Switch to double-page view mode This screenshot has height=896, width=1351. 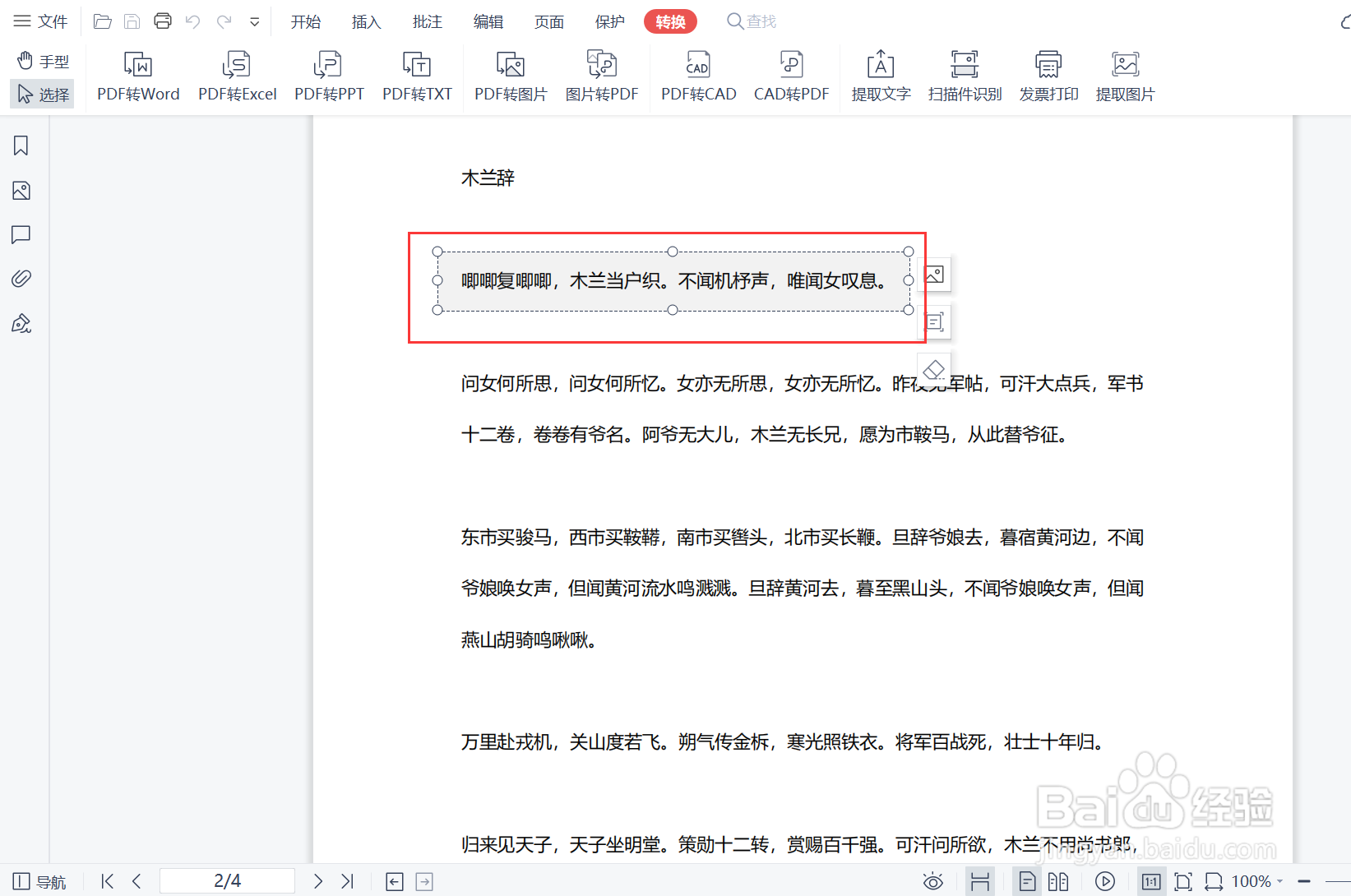1059,881
